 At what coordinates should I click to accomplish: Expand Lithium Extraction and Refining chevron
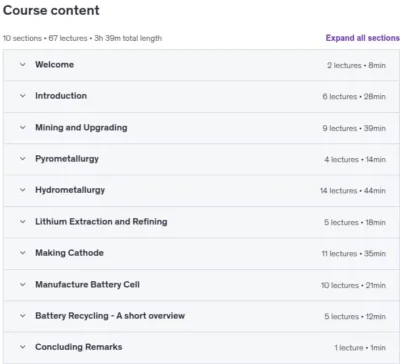pos(23,222)
